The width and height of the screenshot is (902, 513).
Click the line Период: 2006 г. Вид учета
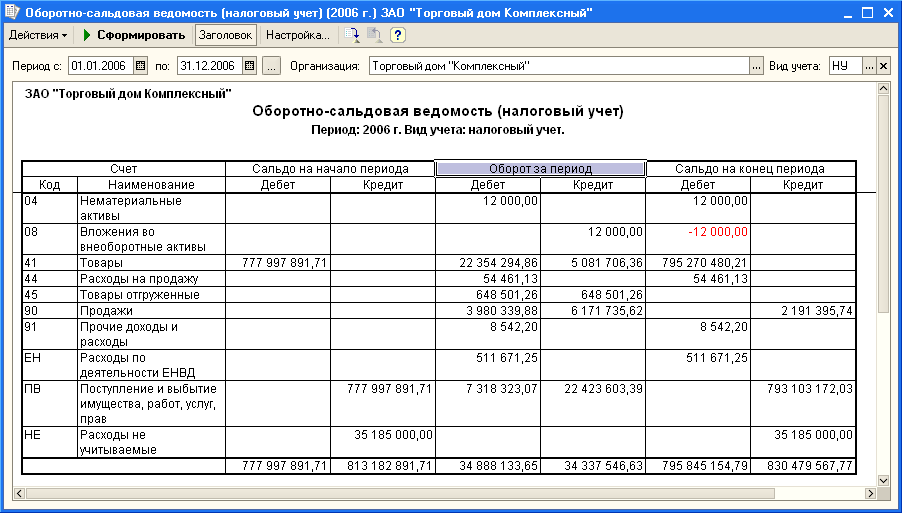click(x=438, y=130)
